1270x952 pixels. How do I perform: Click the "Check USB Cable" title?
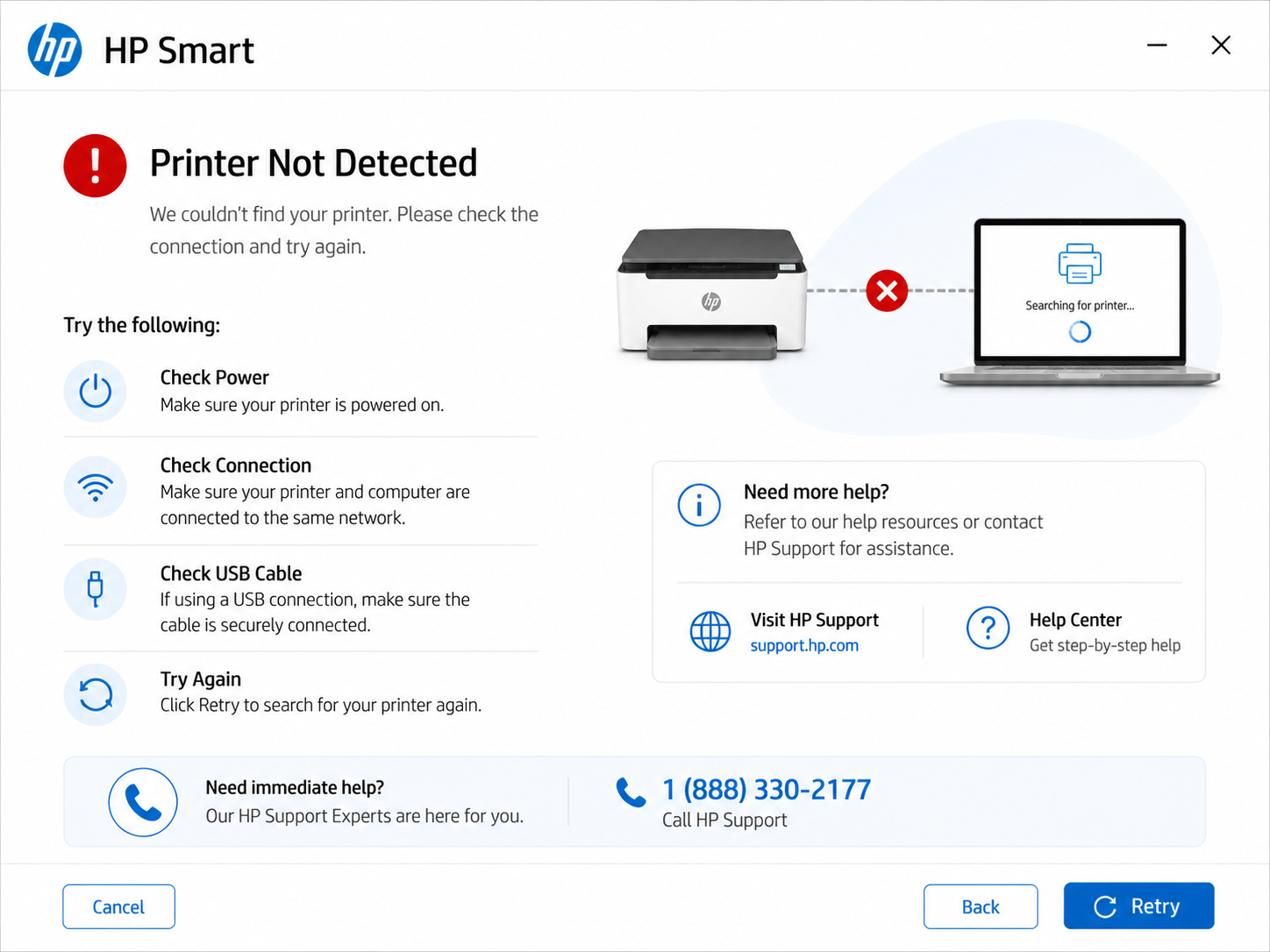[x=231, y=573]
